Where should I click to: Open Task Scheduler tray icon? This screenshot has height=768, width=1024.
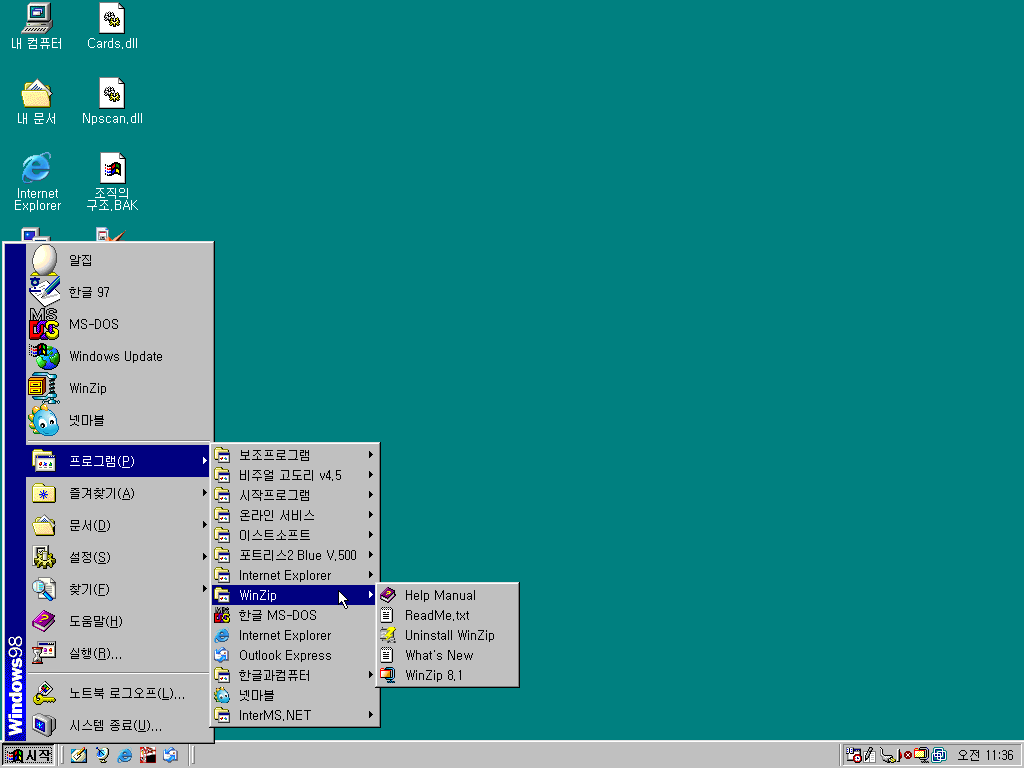(853, 756)
